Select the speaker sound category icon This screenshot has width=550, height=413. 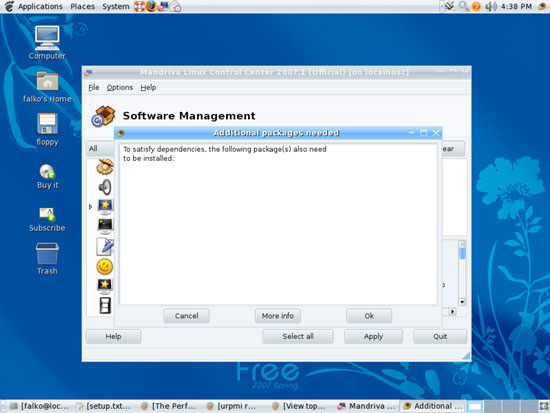coord(105,187)
